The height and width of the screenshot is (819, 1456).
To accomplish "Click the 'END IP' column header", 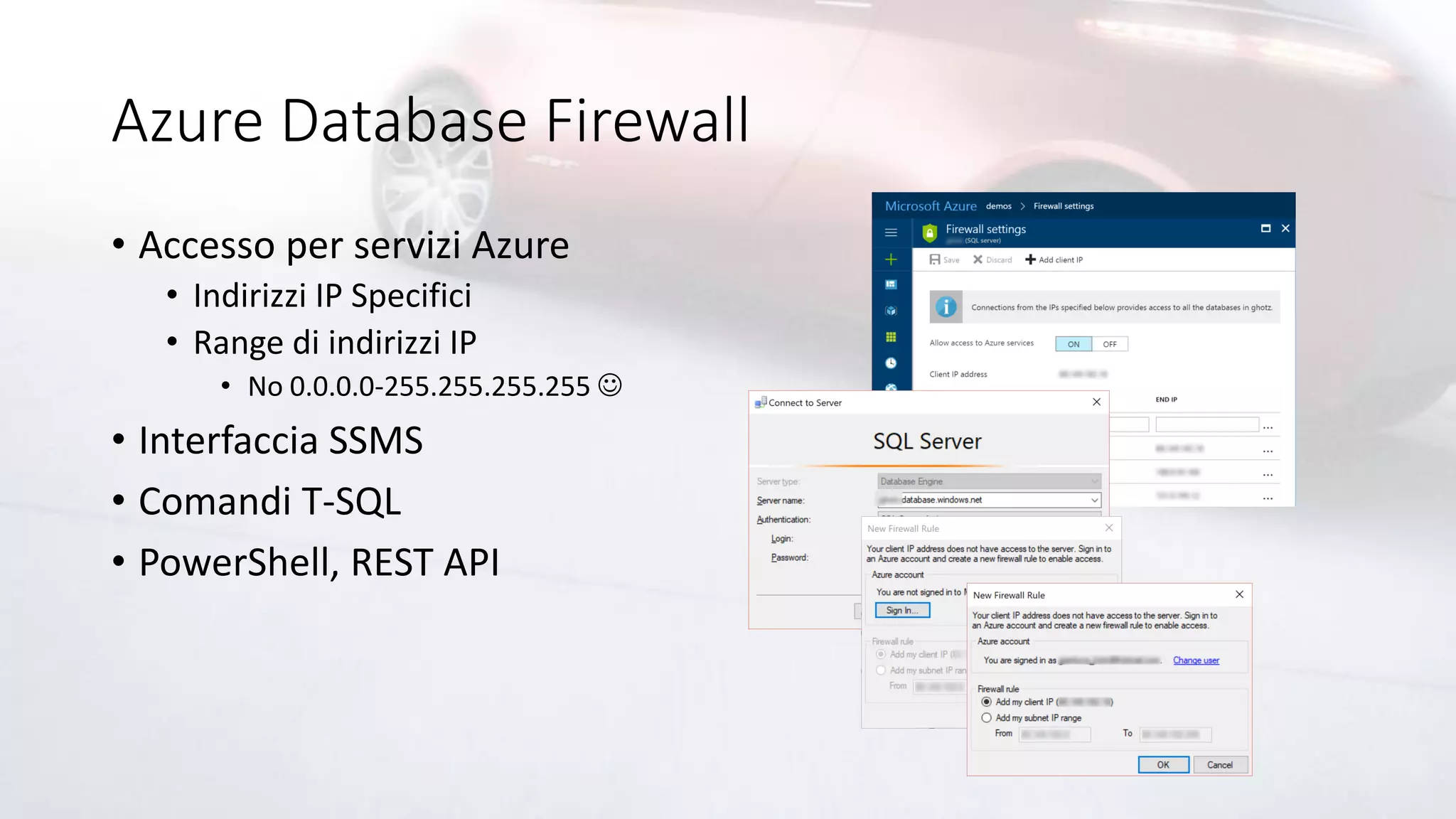I will pyautogui.click(x=1166, y=400).
